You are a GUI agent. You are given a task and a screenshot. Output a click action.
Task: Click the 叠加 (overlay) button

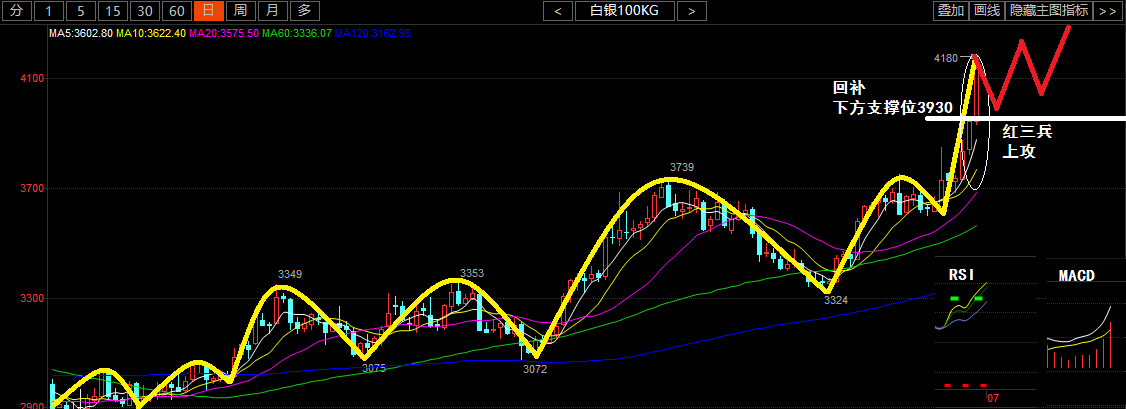[x=950, y=11]
